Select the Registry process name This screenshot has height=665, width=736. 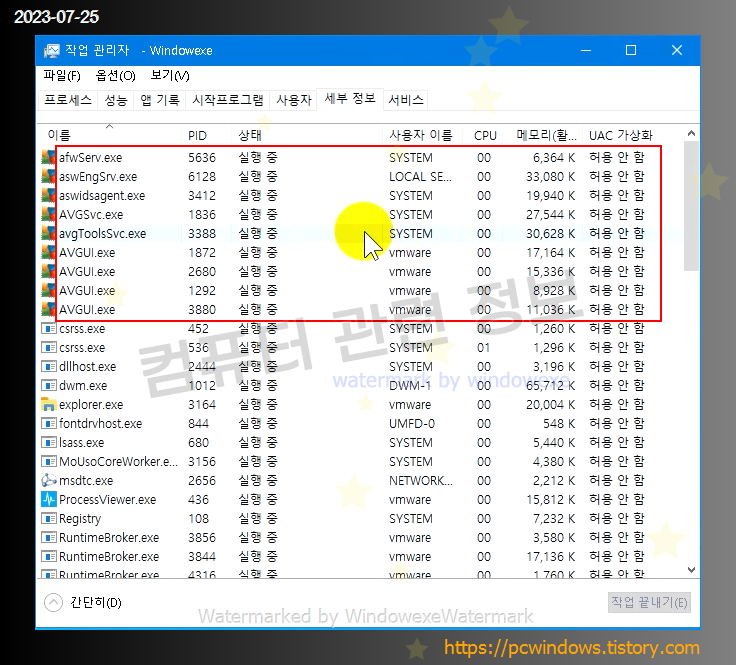click(80, 519)
